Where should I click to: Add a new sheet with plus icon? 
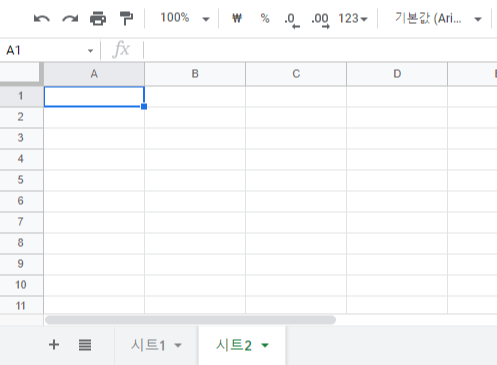[54, 345]
